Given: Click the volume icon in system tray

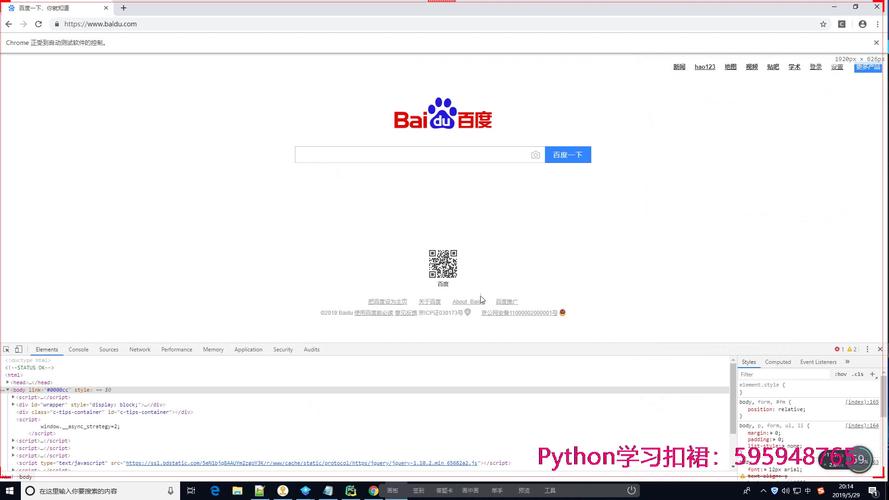Looking at the screenshot, I should 785,491.
